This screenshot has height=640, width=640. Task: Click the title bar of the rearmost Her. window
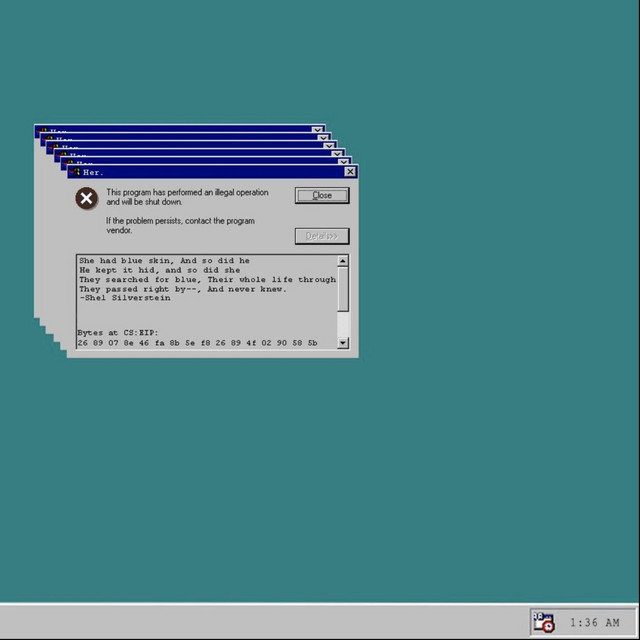pyautogui.click(x=180, y=129)
